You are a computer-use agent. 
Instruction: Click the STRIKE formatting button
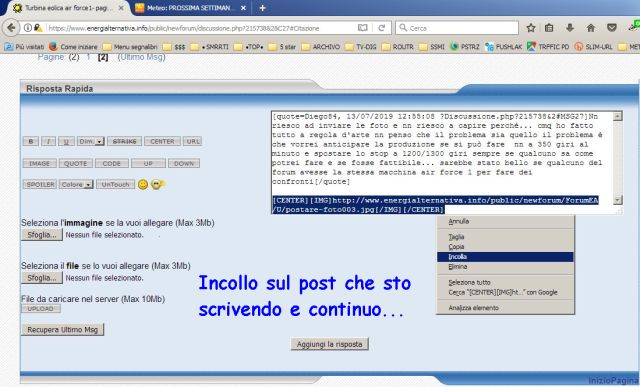124,141
